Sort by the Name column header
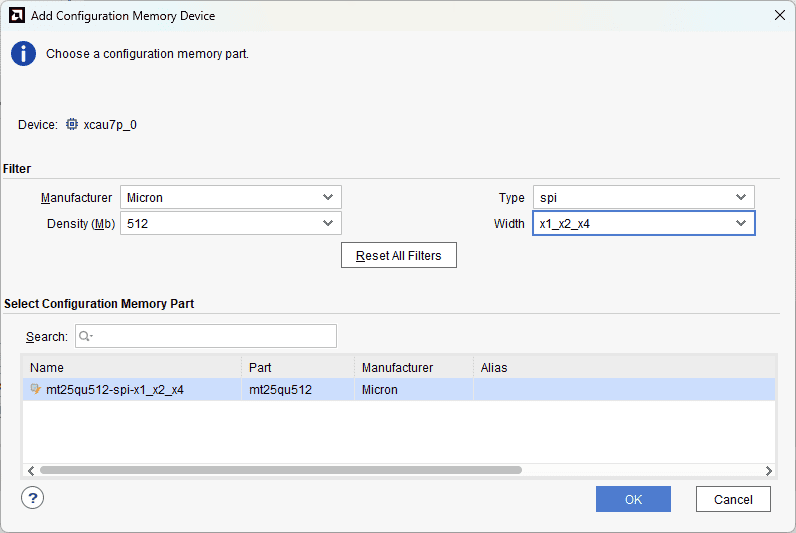 pos(132,367)
